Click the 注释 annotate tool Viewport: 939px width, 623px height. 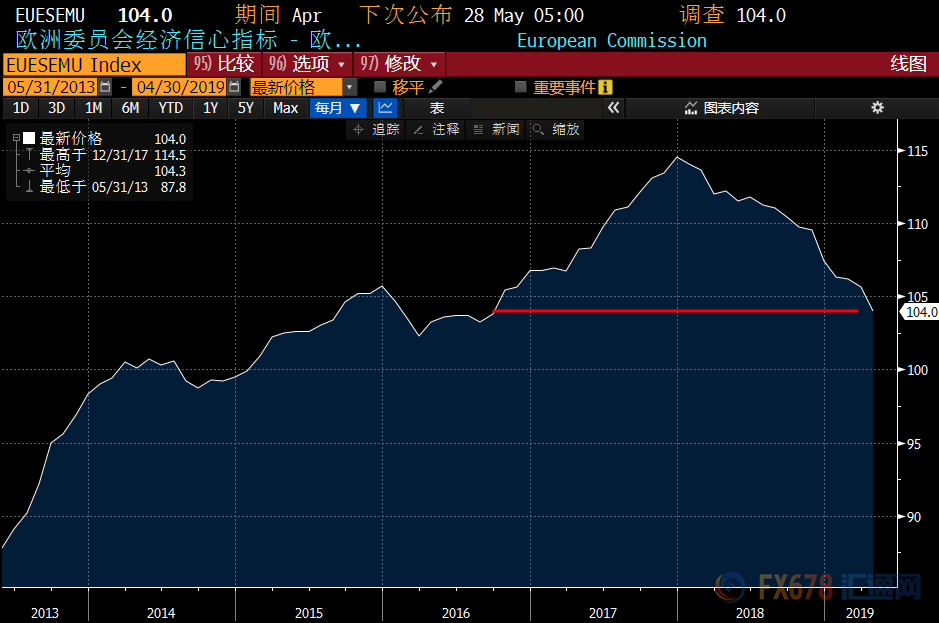click(x=437, y=129)
